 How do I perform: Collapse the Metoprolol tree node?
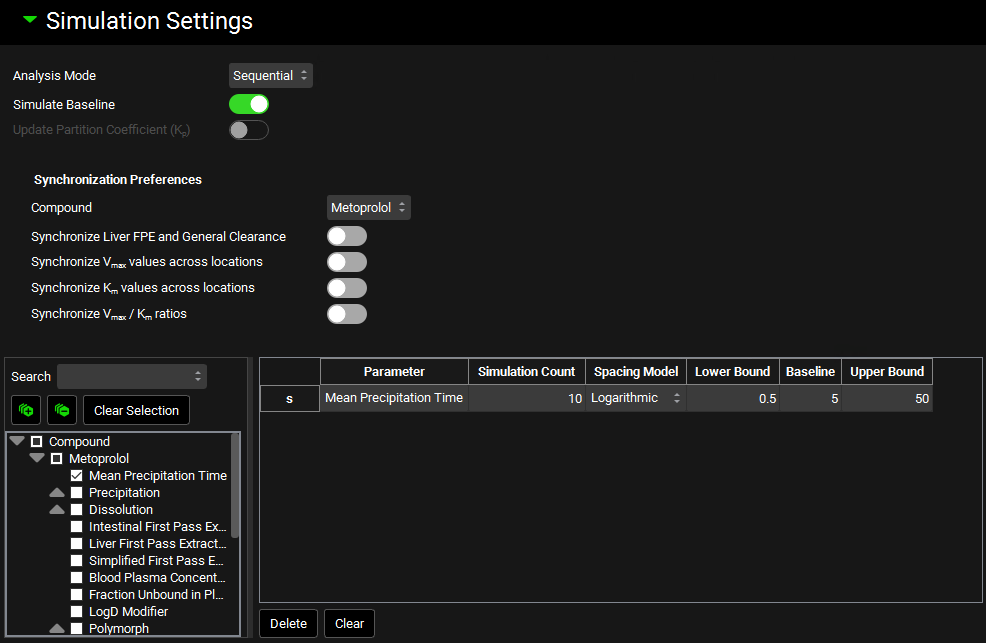(37, 458)
